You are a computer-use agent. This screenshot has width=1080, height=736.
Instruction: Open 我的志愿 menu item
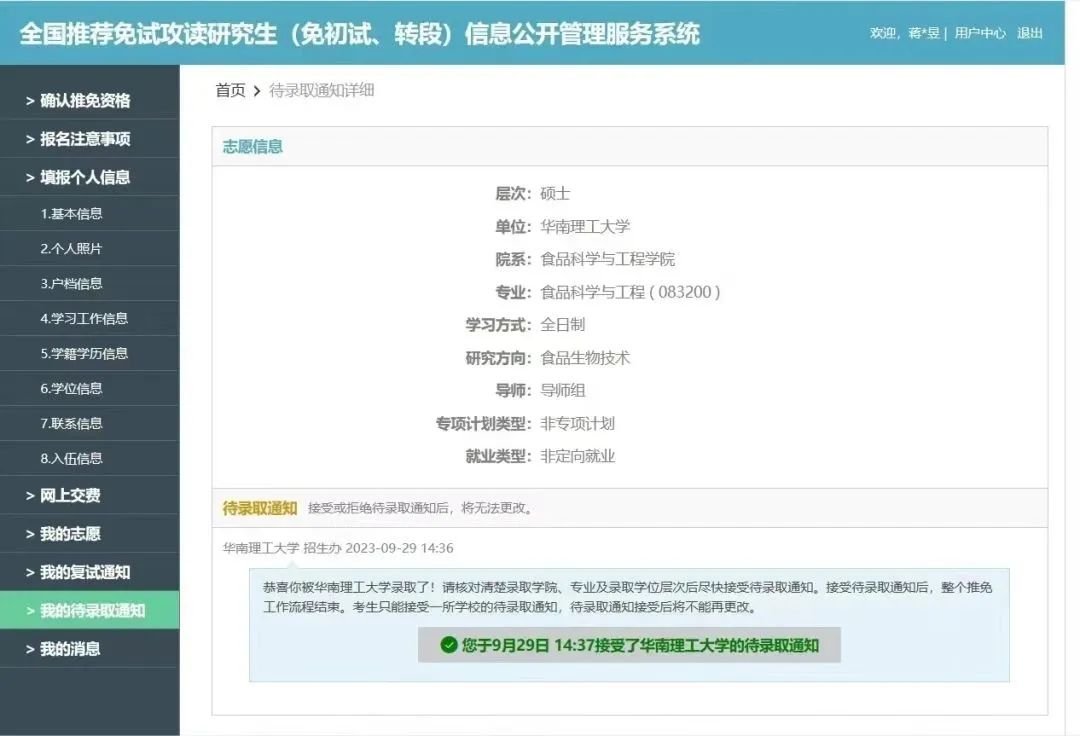pos(70,534)
